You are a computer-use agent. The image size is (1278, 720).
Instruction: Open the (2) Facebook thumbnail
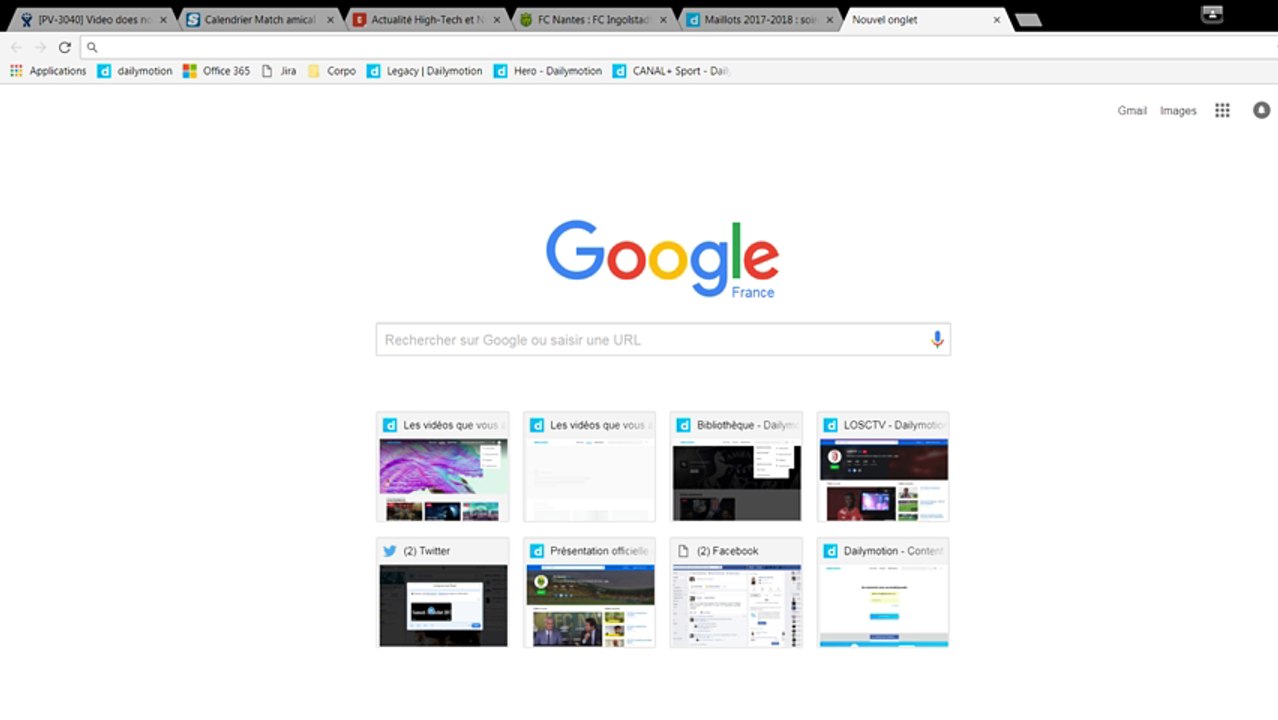[737, 593]
